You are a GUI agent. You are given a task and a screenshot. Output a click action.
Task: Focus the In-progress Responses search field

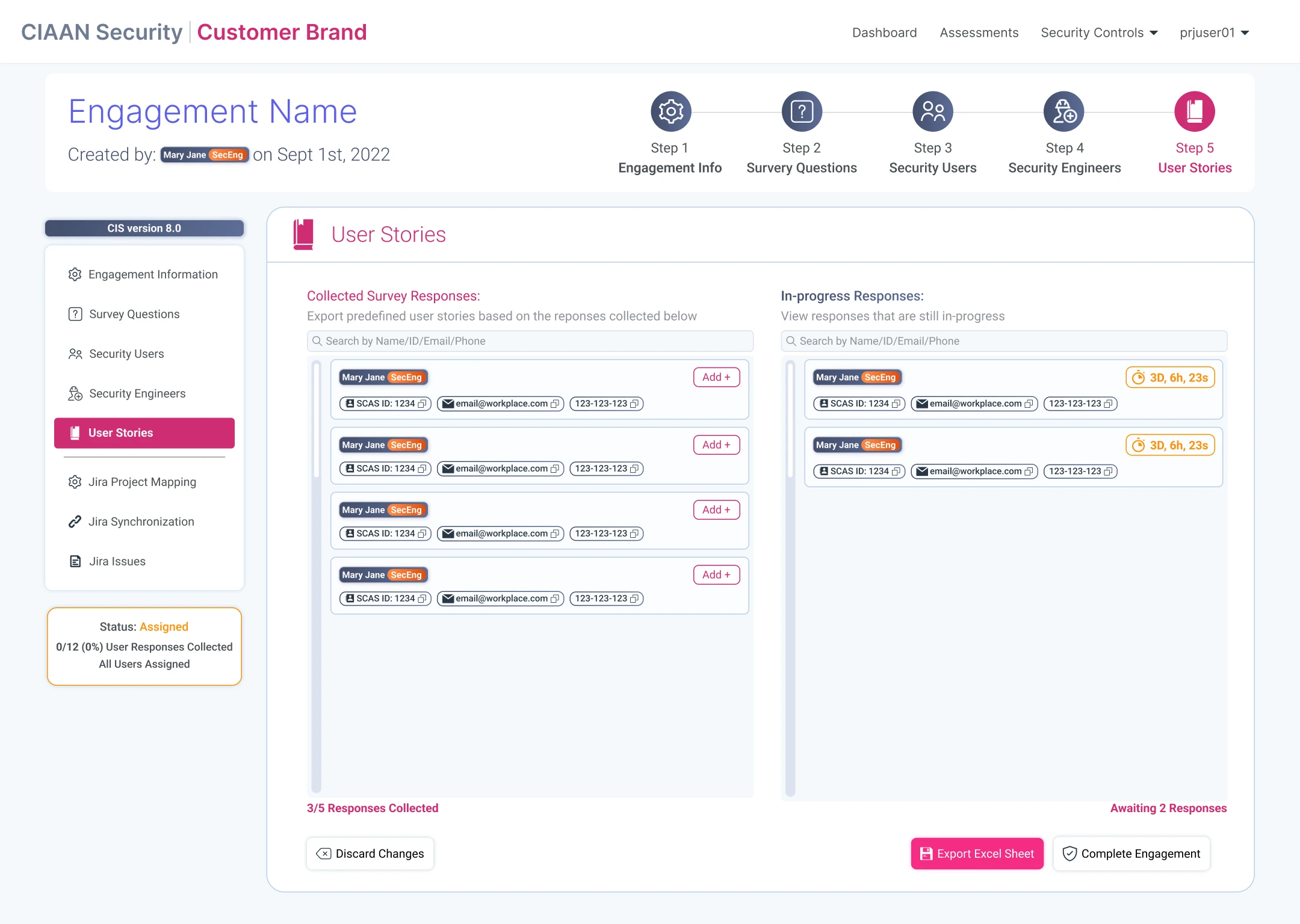pyautogui.click(x=1003, y=341)
